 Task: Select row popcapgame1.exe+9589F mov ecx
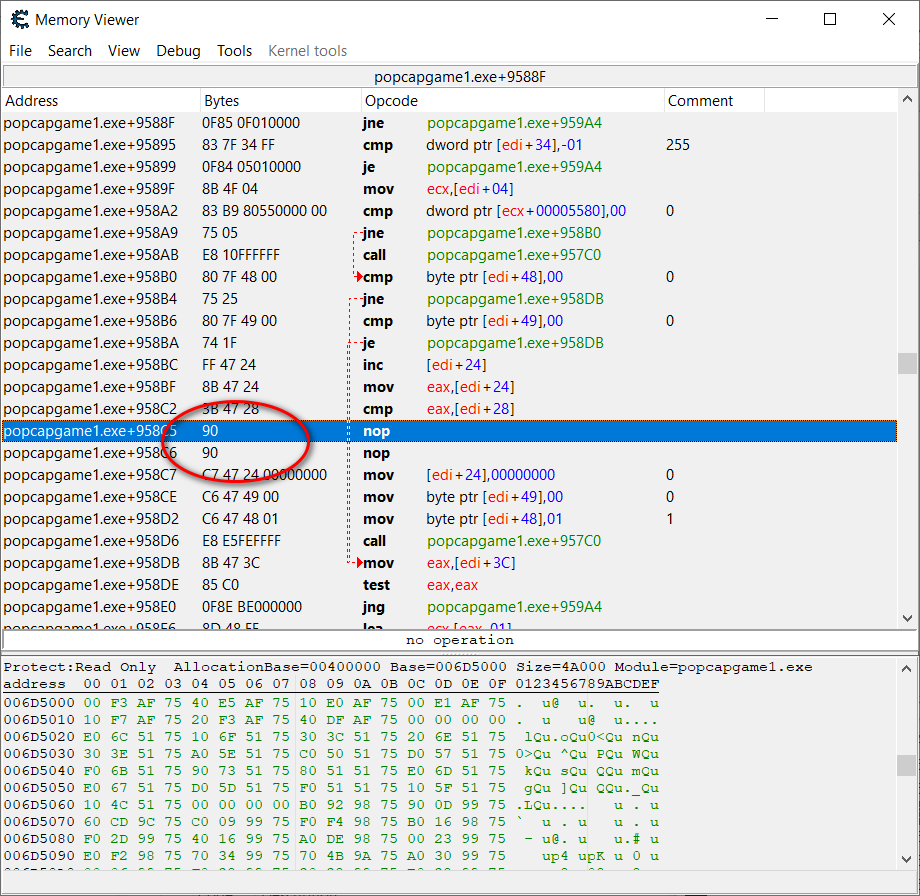click(x=449, y=189)
